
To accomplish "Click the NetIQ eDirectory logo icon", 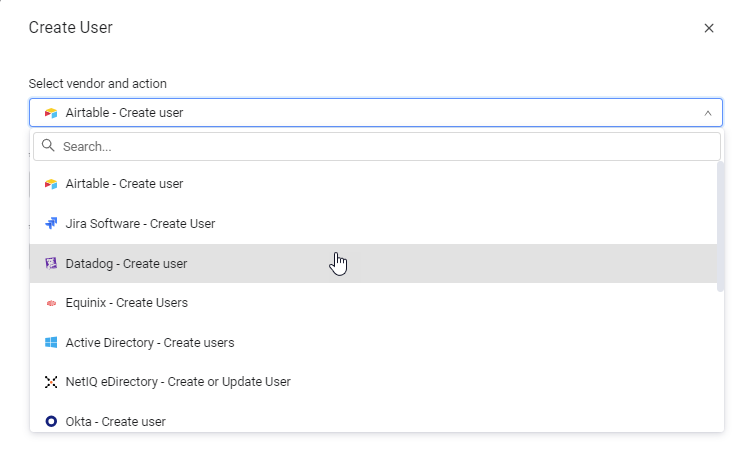I will (51, 382).
